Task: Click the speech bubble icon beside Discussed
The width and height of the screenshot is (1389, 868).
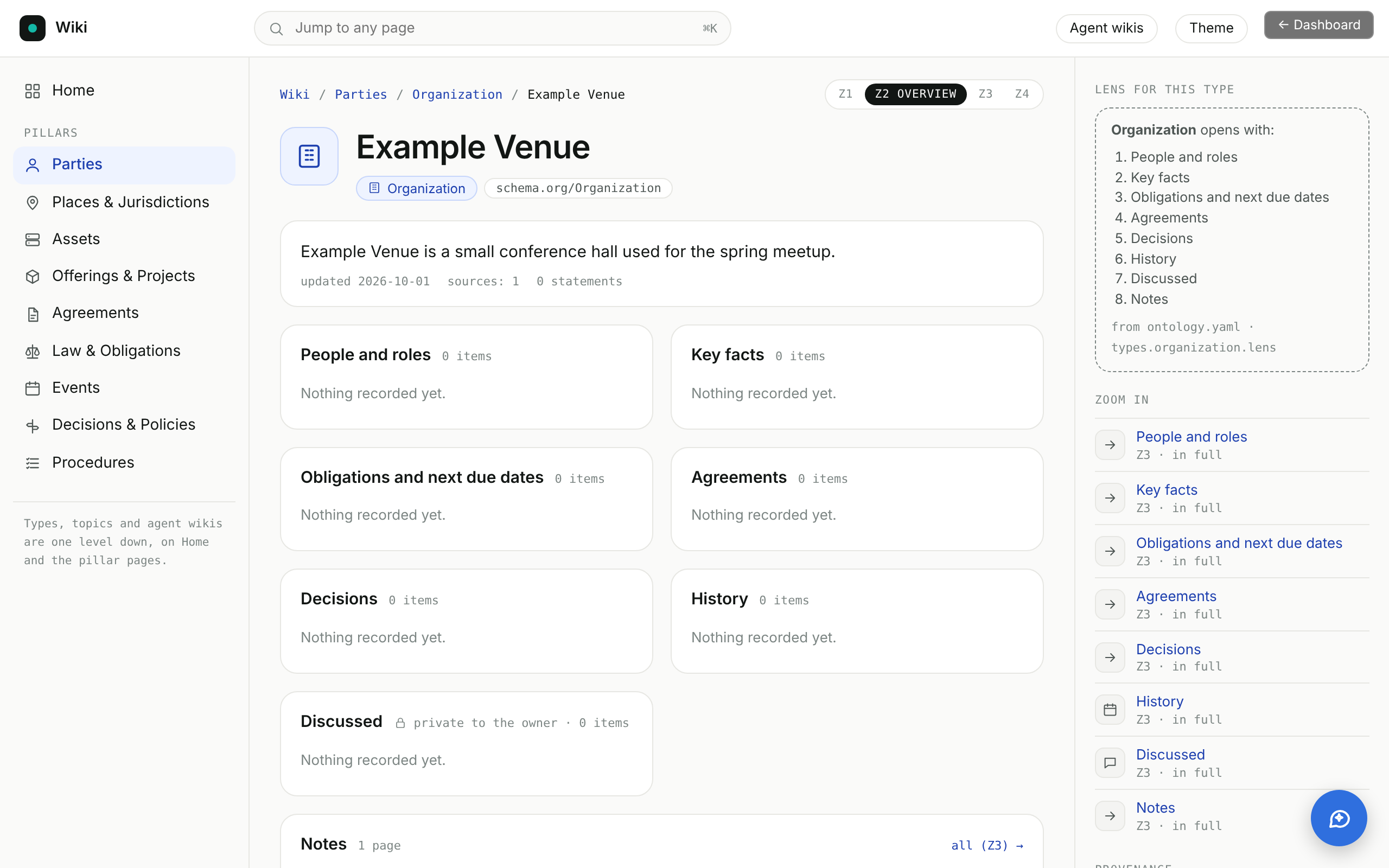Action: pos(1110,763)
